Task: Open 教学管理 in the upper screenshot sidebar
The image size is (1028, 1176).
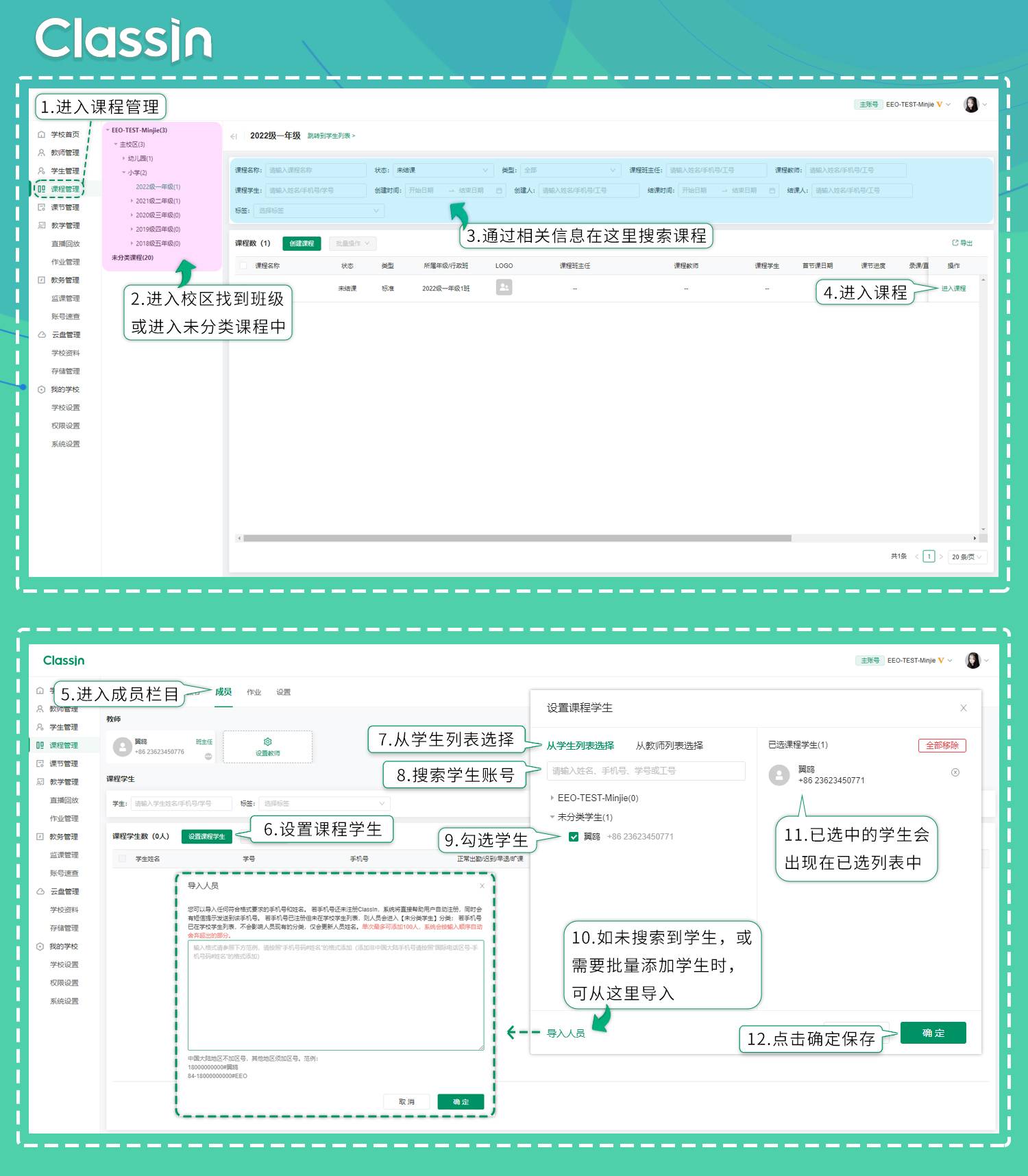Action: tap(59, 225)
